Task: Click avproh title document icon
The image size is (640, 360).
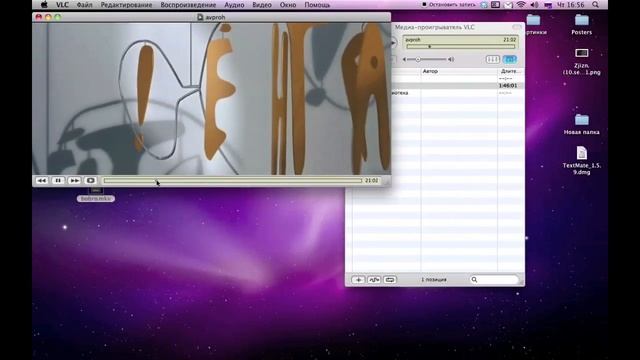Action: [200, 17]
